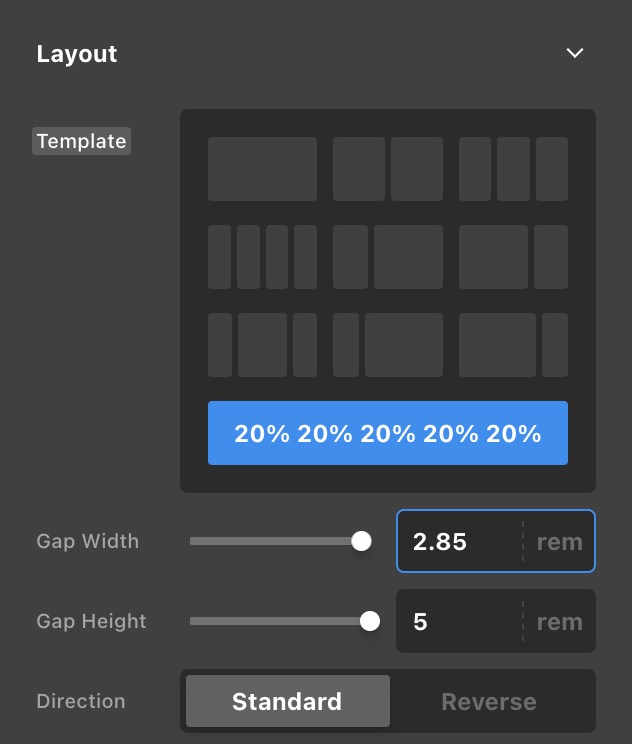Open the Gap Height rem unit dropdown
The image size is (632, 744).
tap(559, 622)
